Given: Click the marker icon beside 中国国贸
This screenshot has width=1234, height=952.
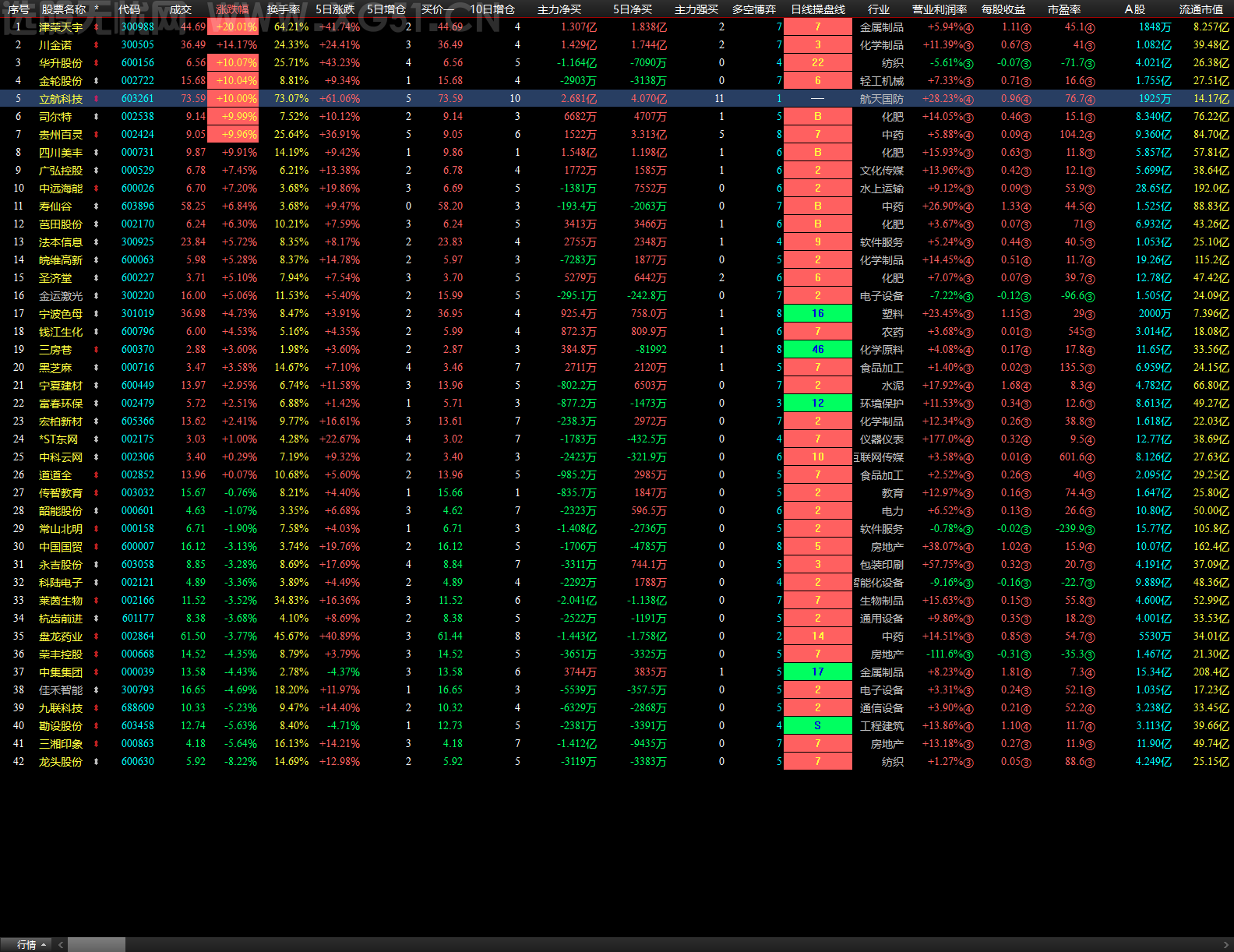Looking at the screenshot, I should point(97,547).
